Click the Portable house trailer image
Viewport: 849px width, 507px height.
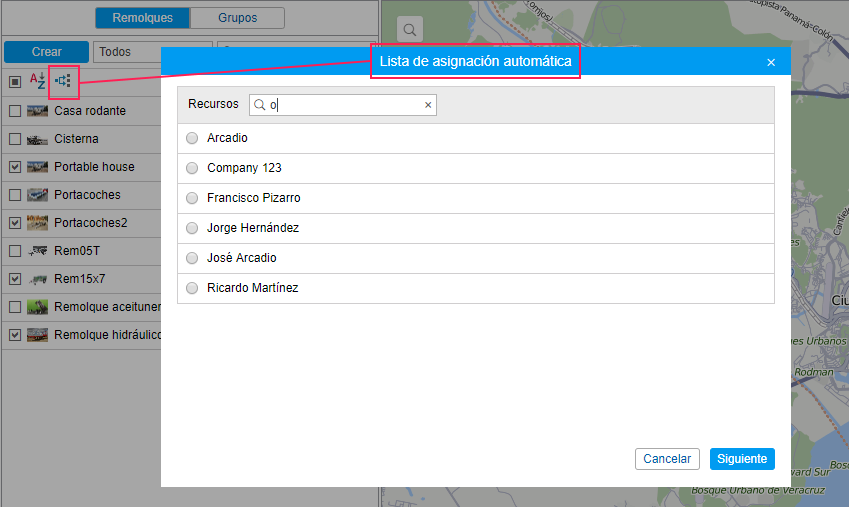[x=37, y=167]
